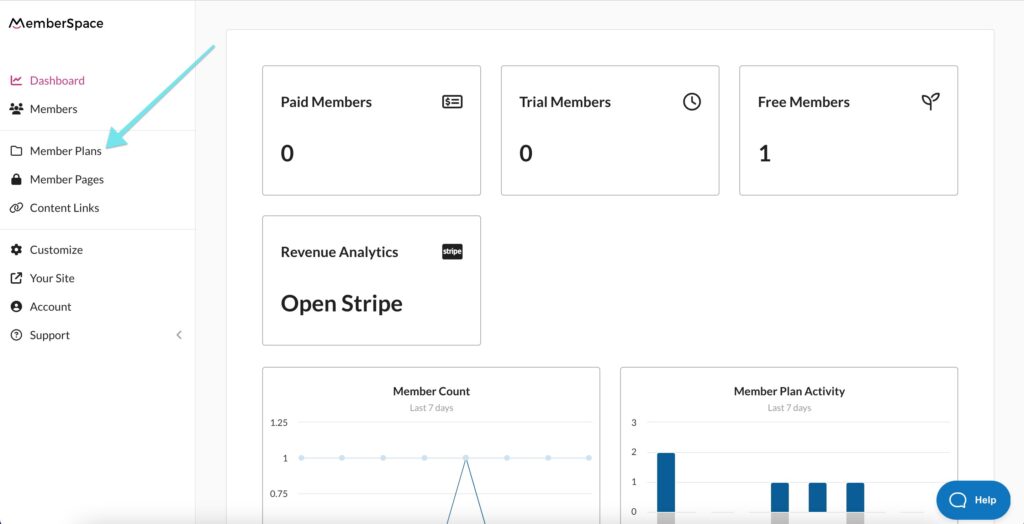Click the dollar bill icon on Paid Members
Image resolution: width=1024 pixels, height=524 pixels.
pos(452,102)
